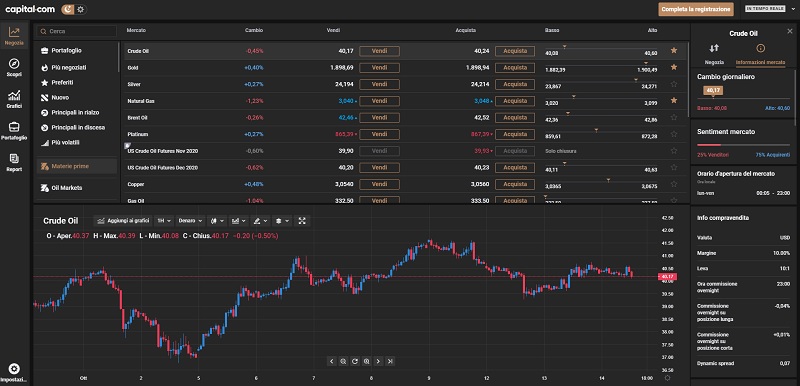Zoom in the chart
Viewport: 800px width, 386px height.
click(x=367, y=362)
